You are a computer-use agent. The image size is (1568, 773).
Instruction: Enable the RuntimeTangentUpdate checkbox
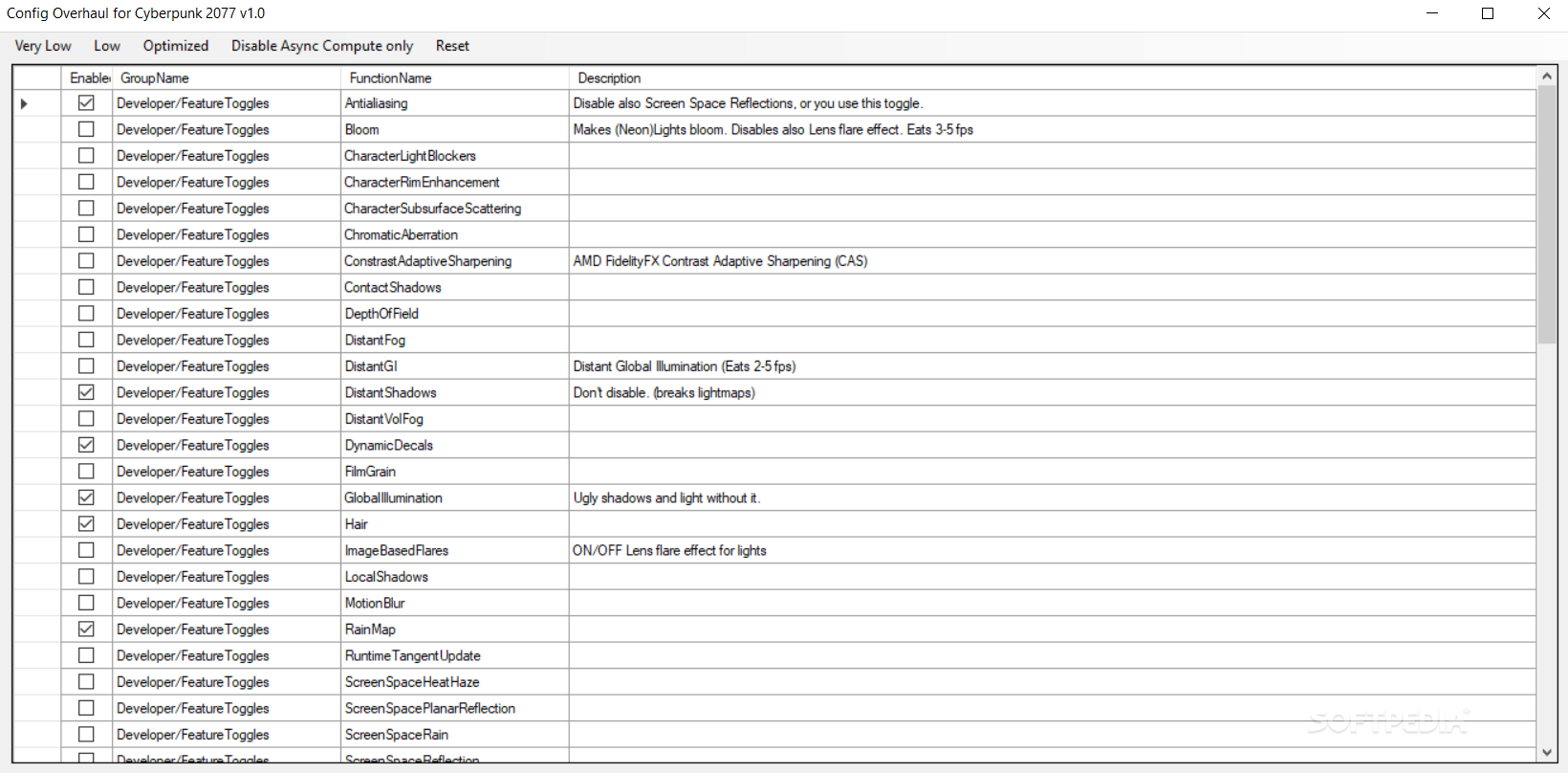[x=86, y=655]
